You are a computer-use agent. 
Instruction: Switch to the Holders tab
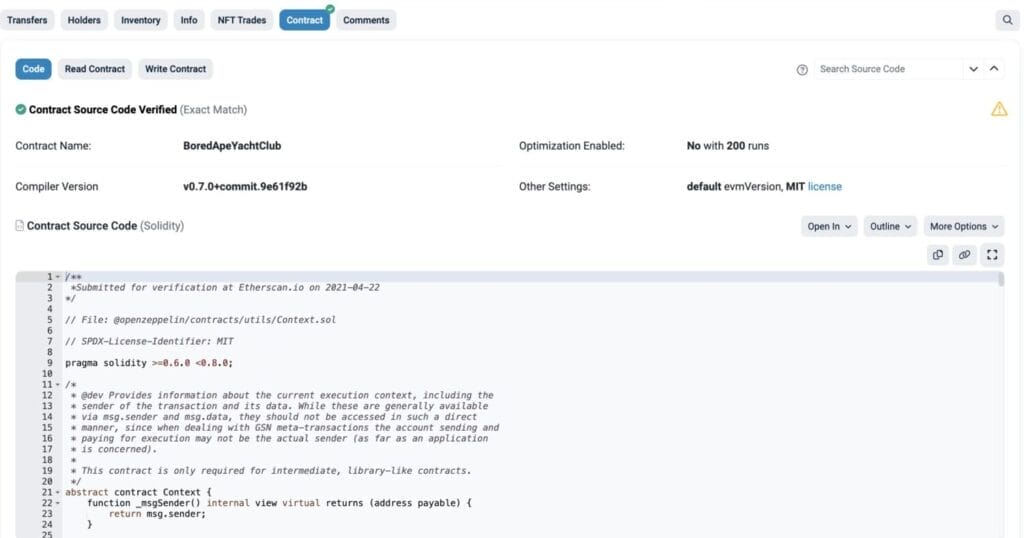[84, 20]
